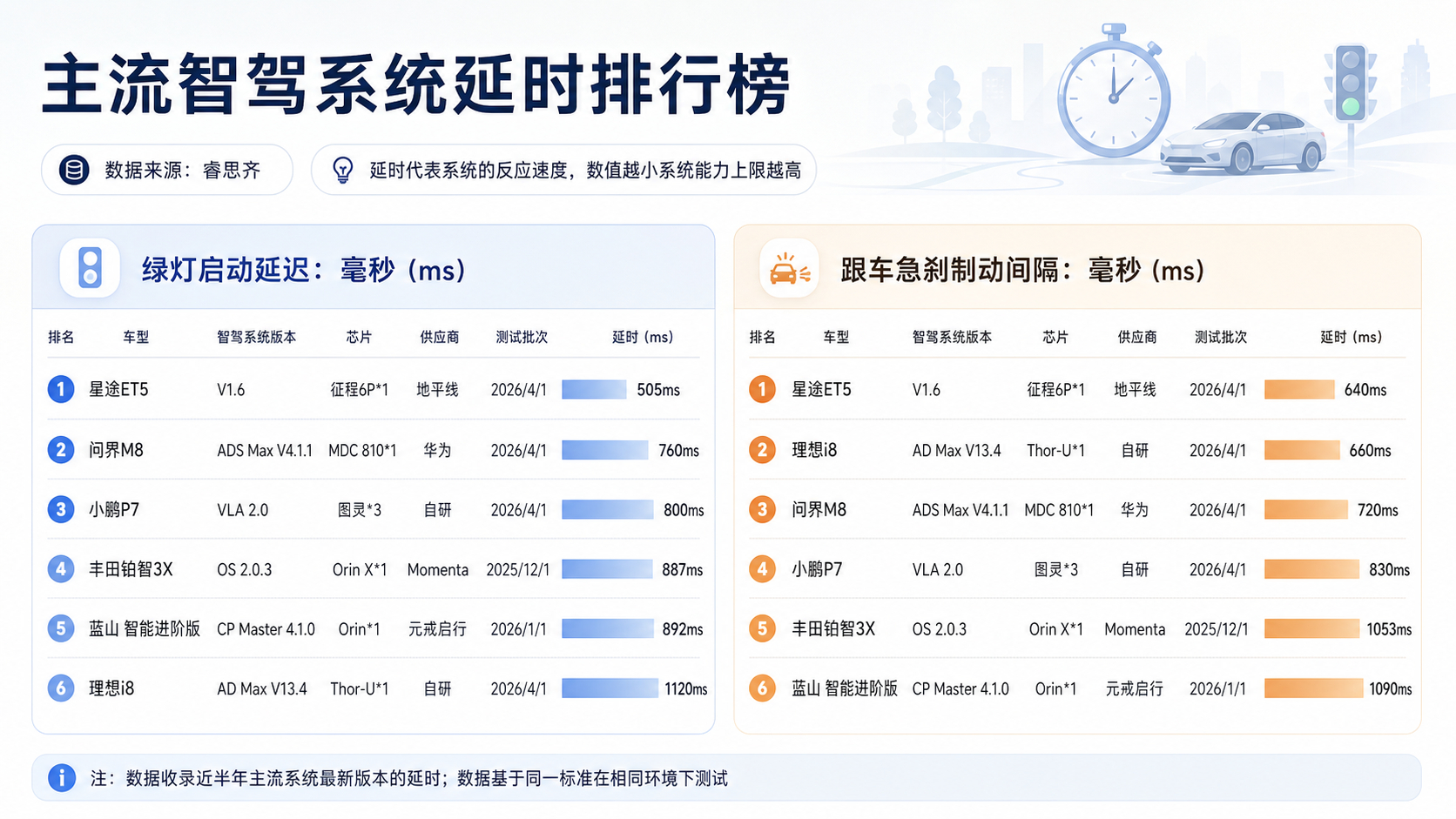
Task: Click the blue bar for 800ms
Action: (607, 509)
